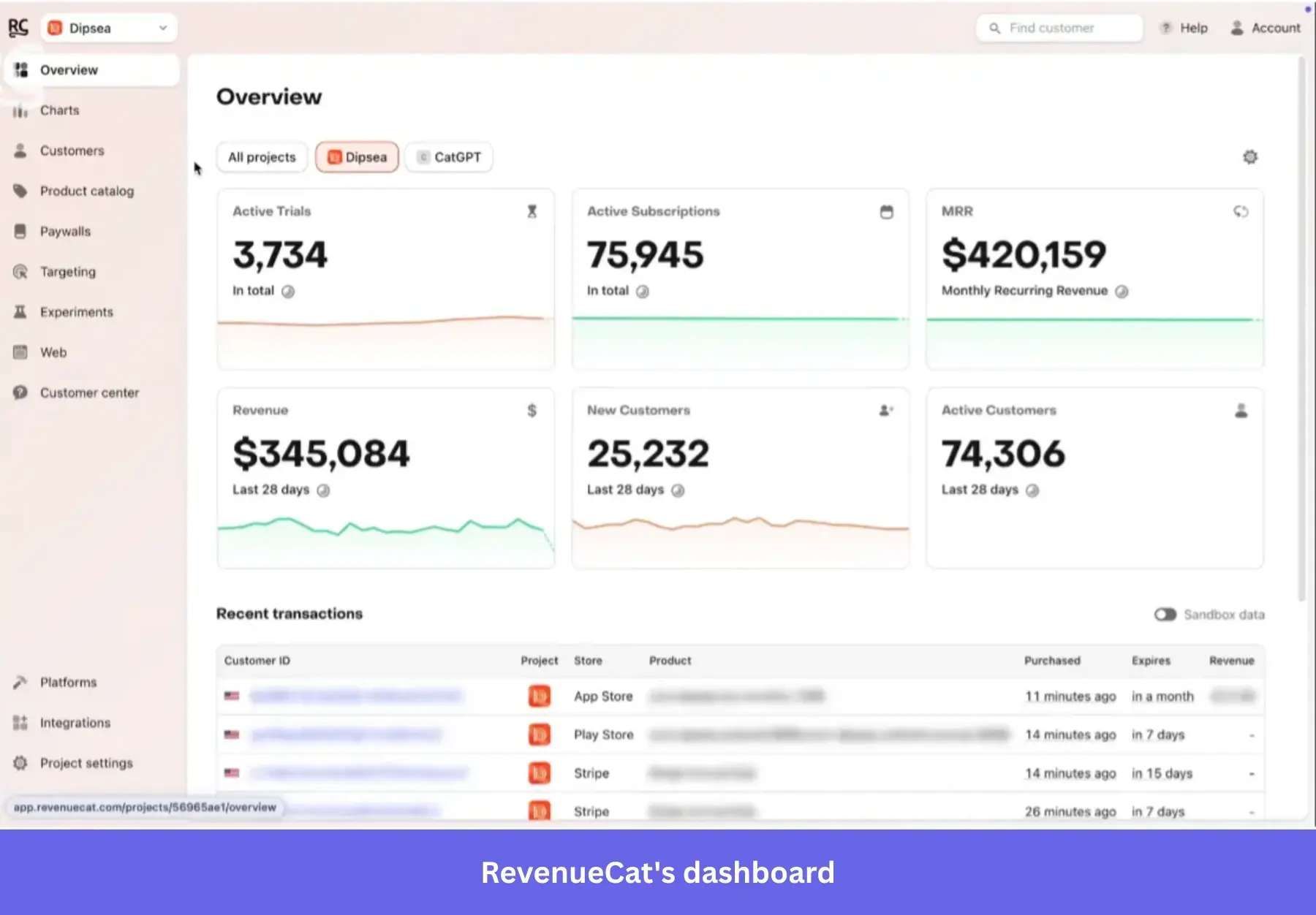Open Experiments in the sidebar
1316x915 pixels.
(x=91, y=312)
